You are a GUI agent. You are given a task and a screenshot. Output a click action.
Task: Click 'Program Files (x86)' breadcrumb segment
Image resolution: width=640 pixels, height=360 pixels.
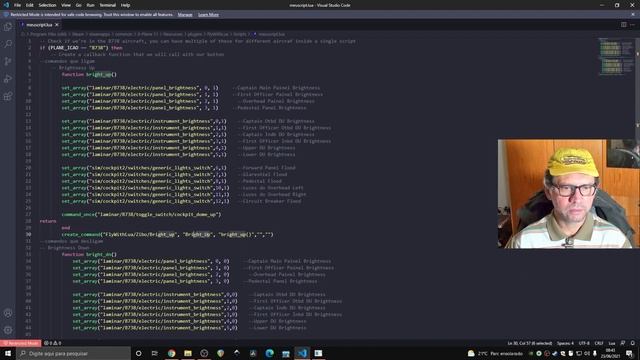tap(48, 34)
